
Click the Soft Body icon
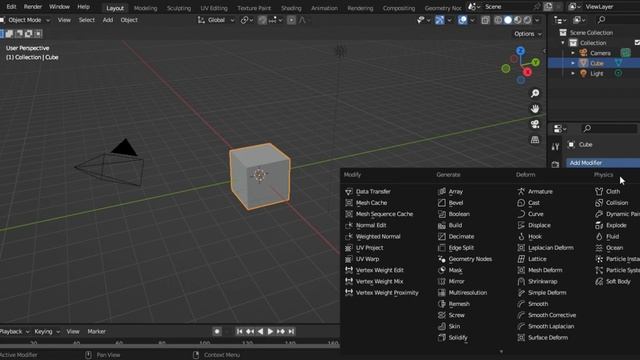coord(599,281)
